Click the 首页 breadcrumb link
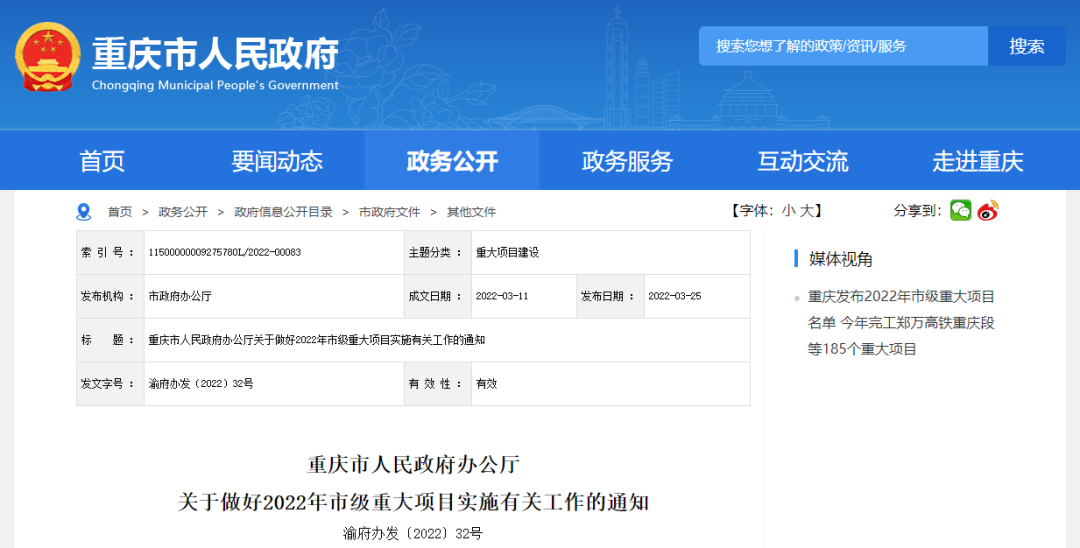 point(120,212)
